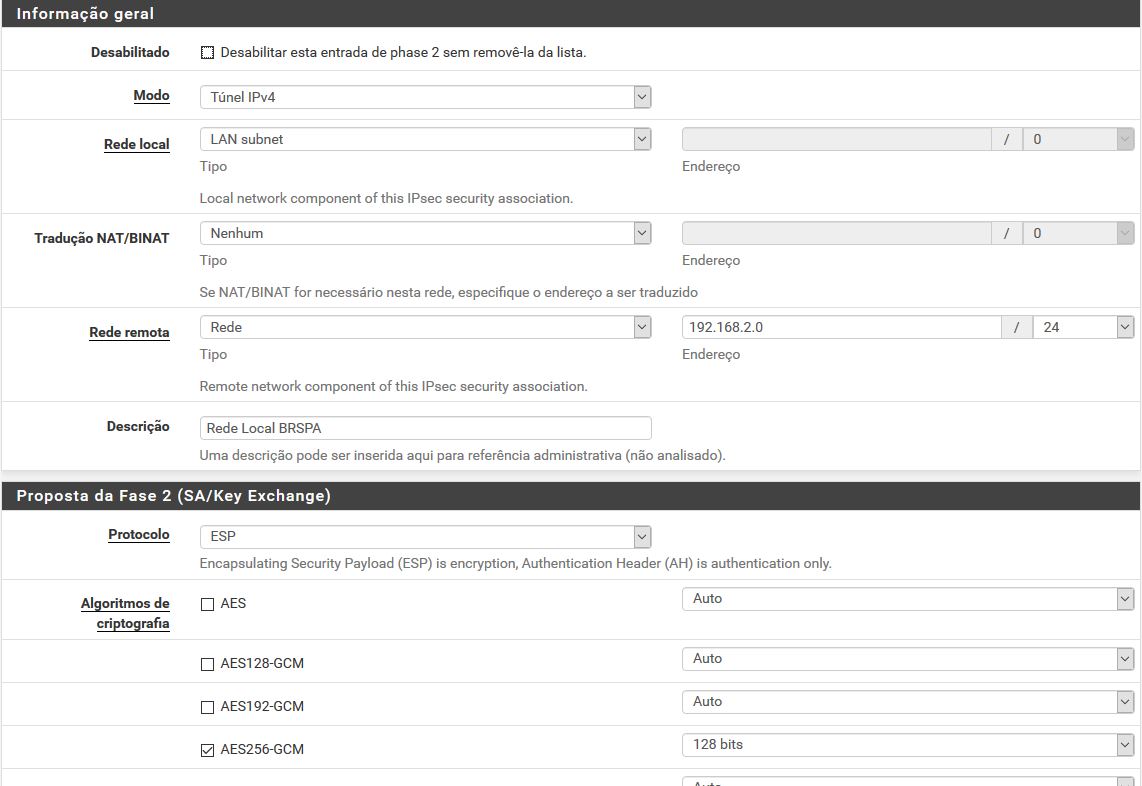Tick the AES192-GCM checkbox
Viewport: 1142px width, 786px height.
click(207, 707)
